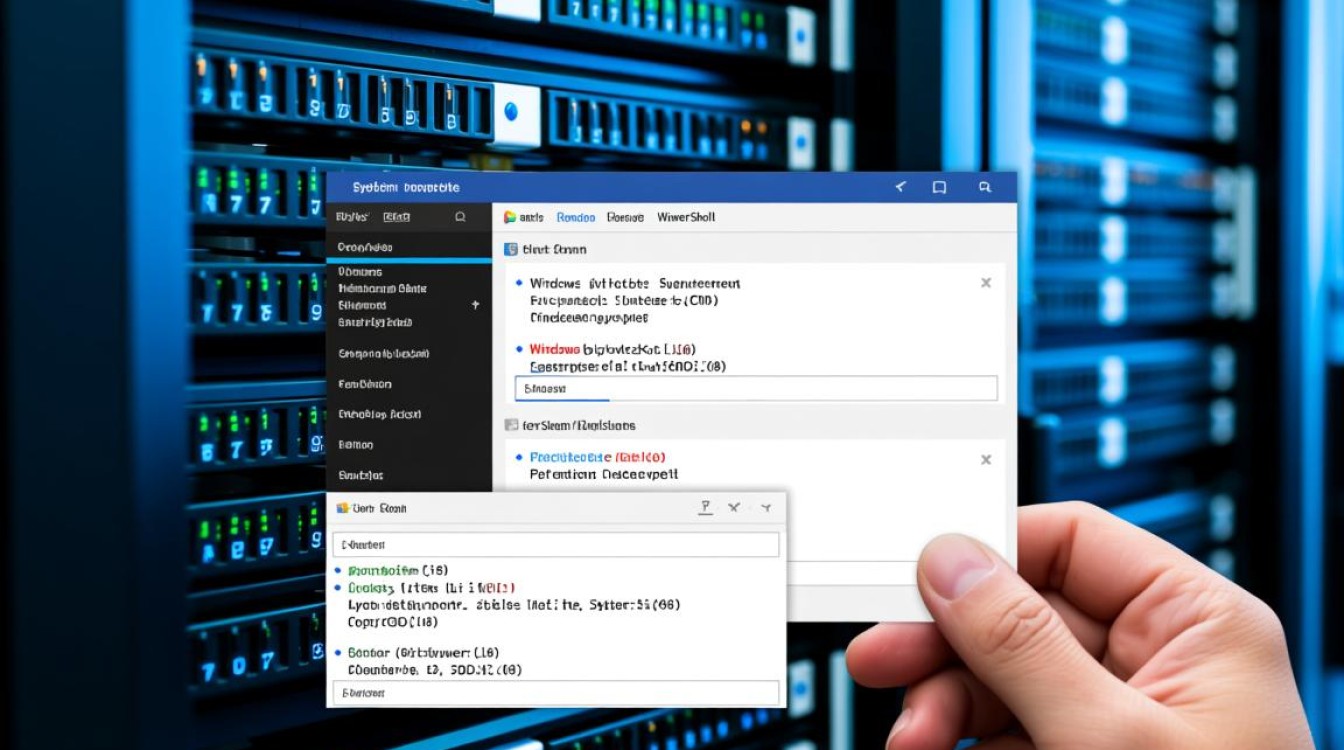Click the search icon atop the dark sidebar

(460, 217)
